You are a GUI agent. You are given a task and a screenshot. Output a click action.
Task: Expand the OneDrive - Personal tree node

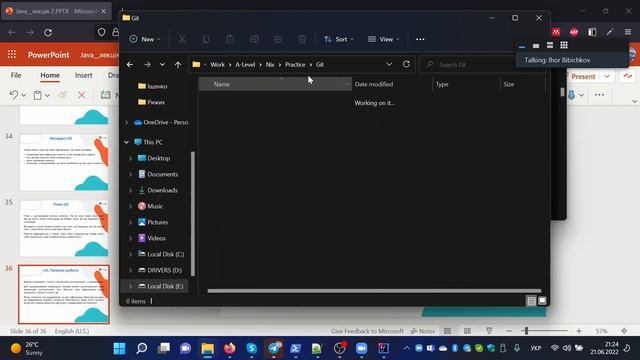(127, 122)
